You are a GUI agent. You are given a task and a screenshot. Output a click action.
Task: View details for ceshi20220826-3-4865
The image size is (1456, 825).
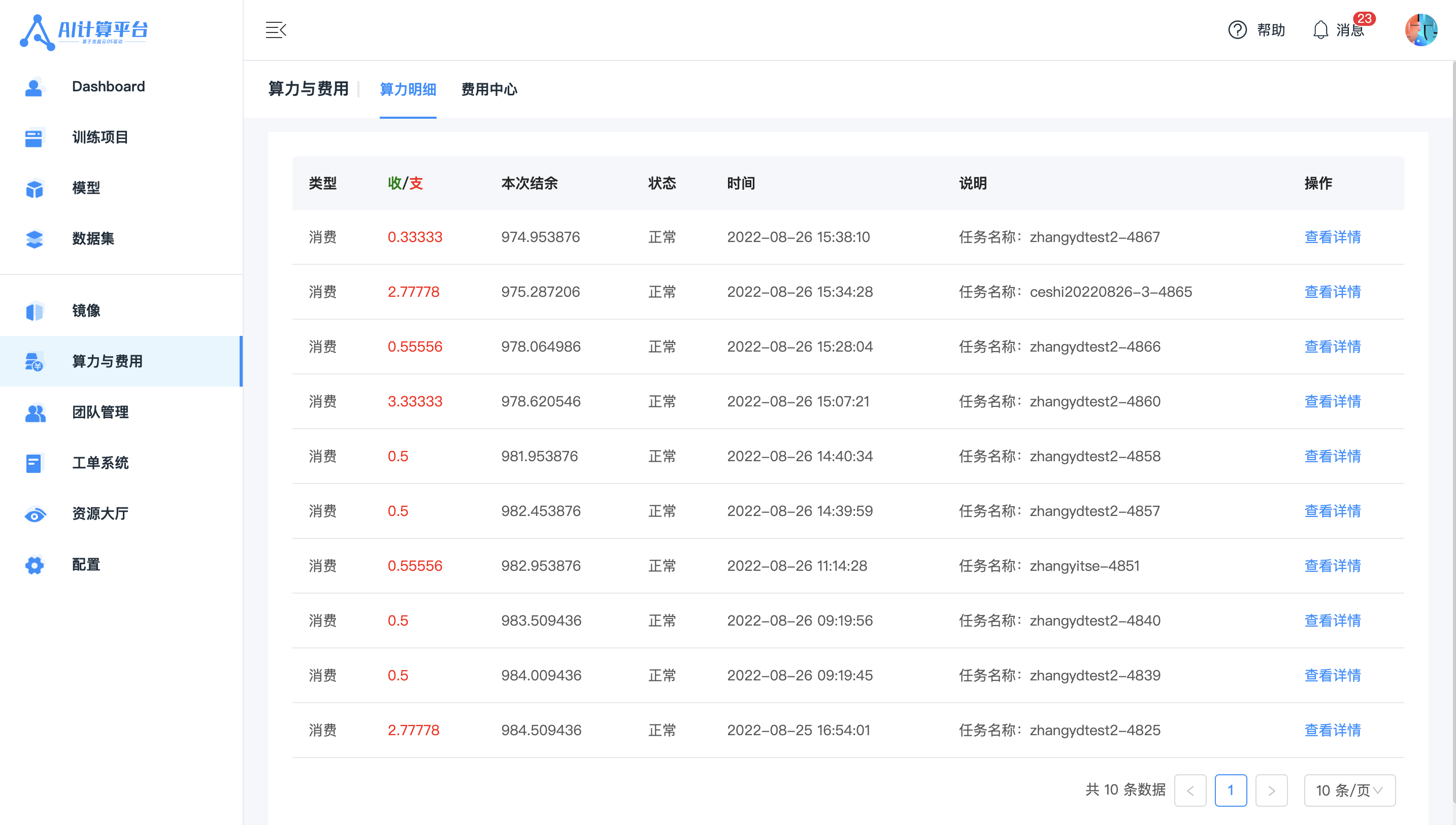coord(1333,292)
